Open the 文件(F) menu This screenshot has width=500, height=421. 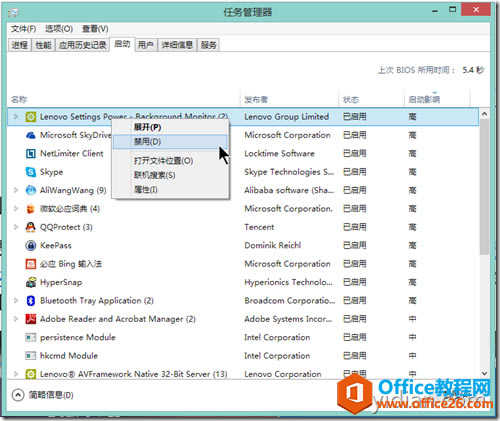pos(23,29)
